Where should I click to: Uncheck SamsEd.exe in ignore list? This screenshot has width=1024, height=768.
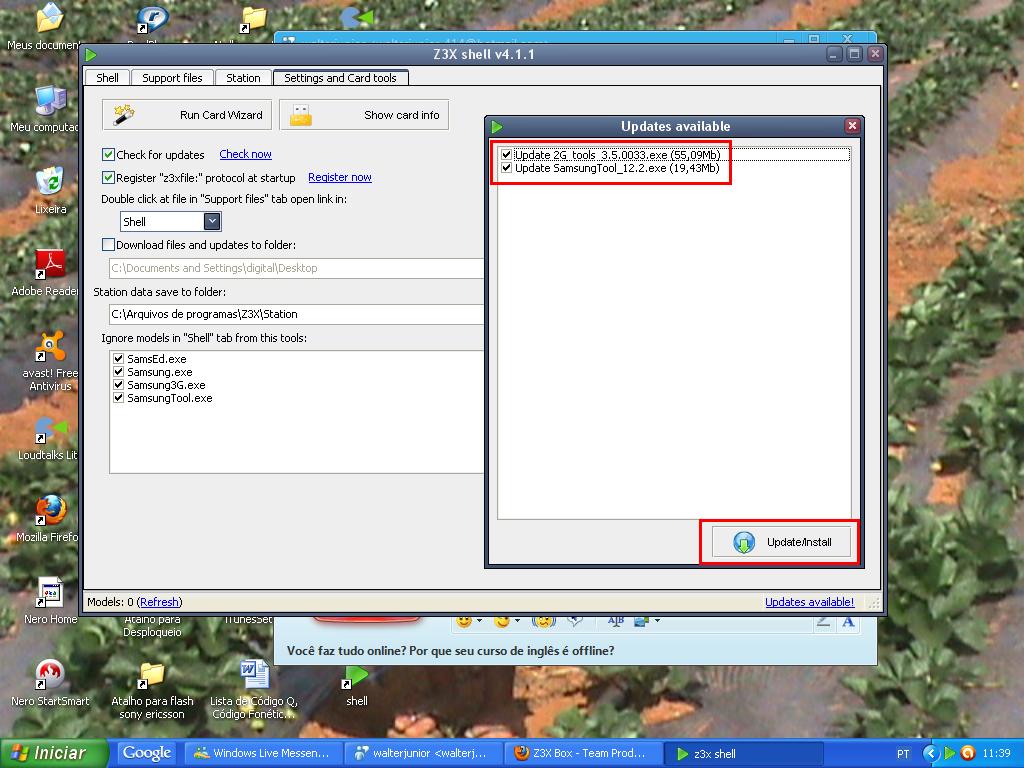(118, 359)
